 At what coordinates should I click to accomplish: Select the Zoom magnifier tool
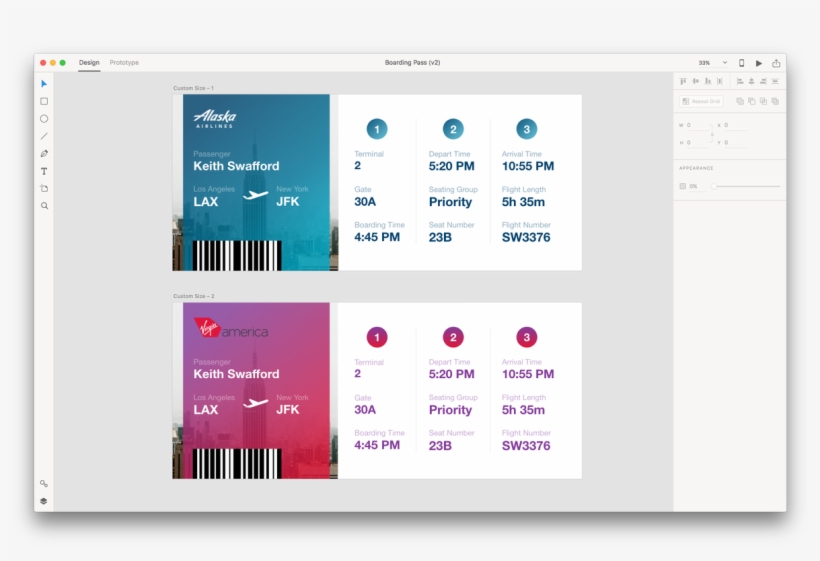44,206
